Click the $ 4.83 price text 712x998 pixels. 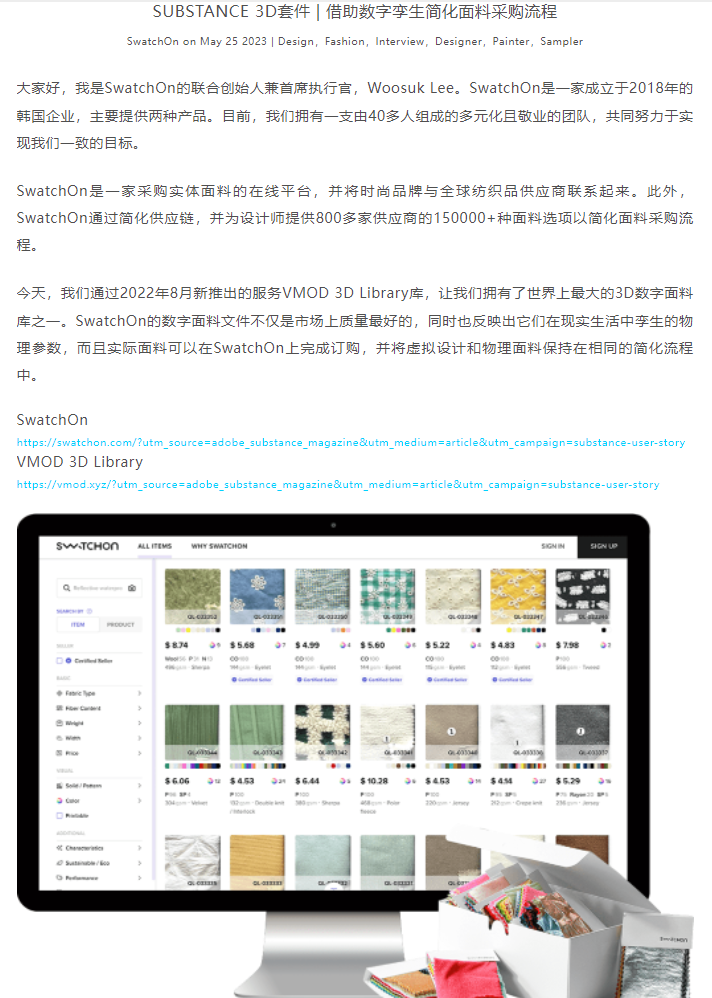pyautogui.click(x=503, y=645)
